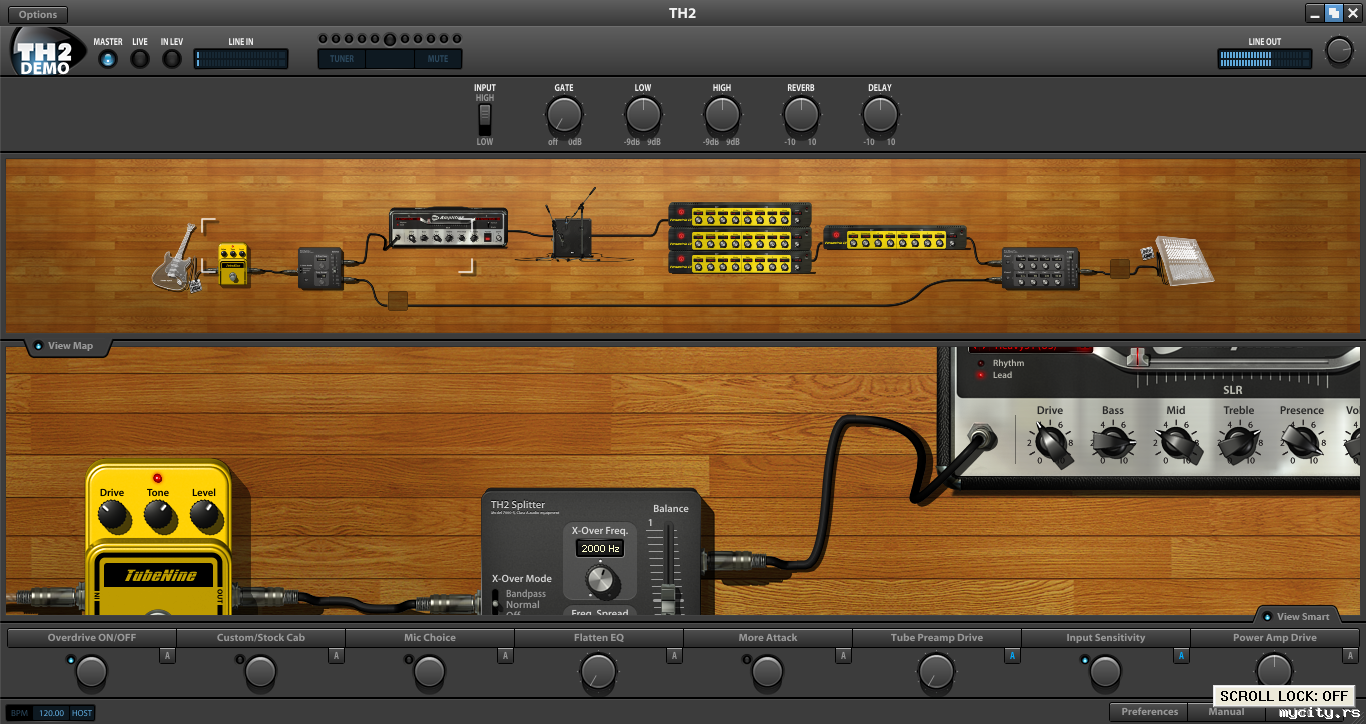The image size is (1366, 724).
Task: Open the Options menu
Action: 38,15
